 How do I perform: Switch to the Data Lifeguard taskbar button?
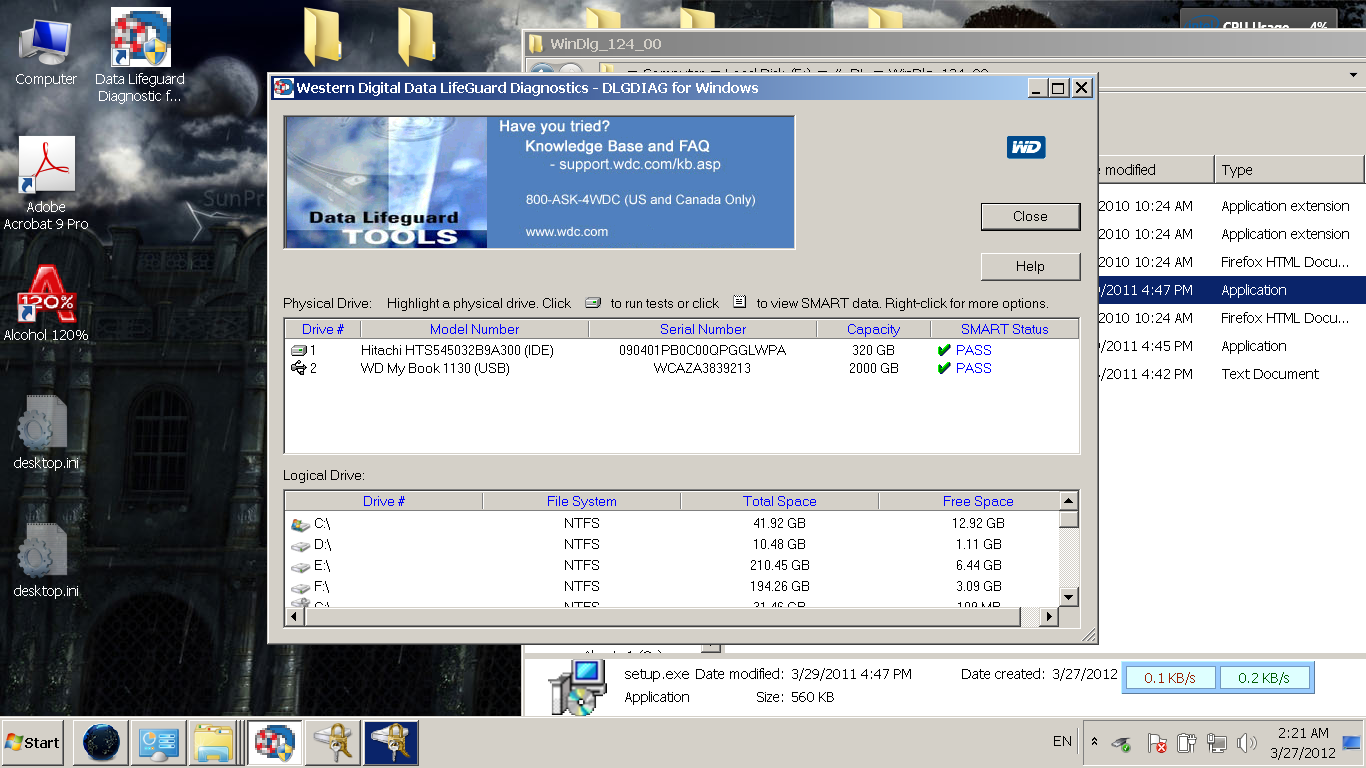[275, 743]
